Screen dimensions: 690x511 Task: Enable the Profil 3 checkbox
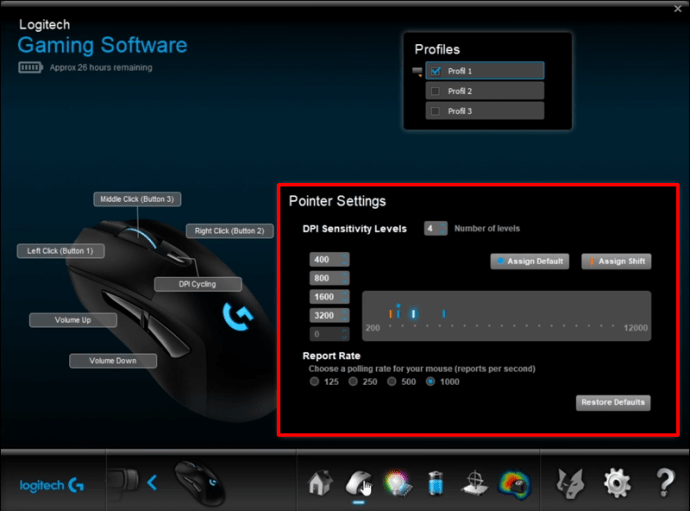point(435,111)
